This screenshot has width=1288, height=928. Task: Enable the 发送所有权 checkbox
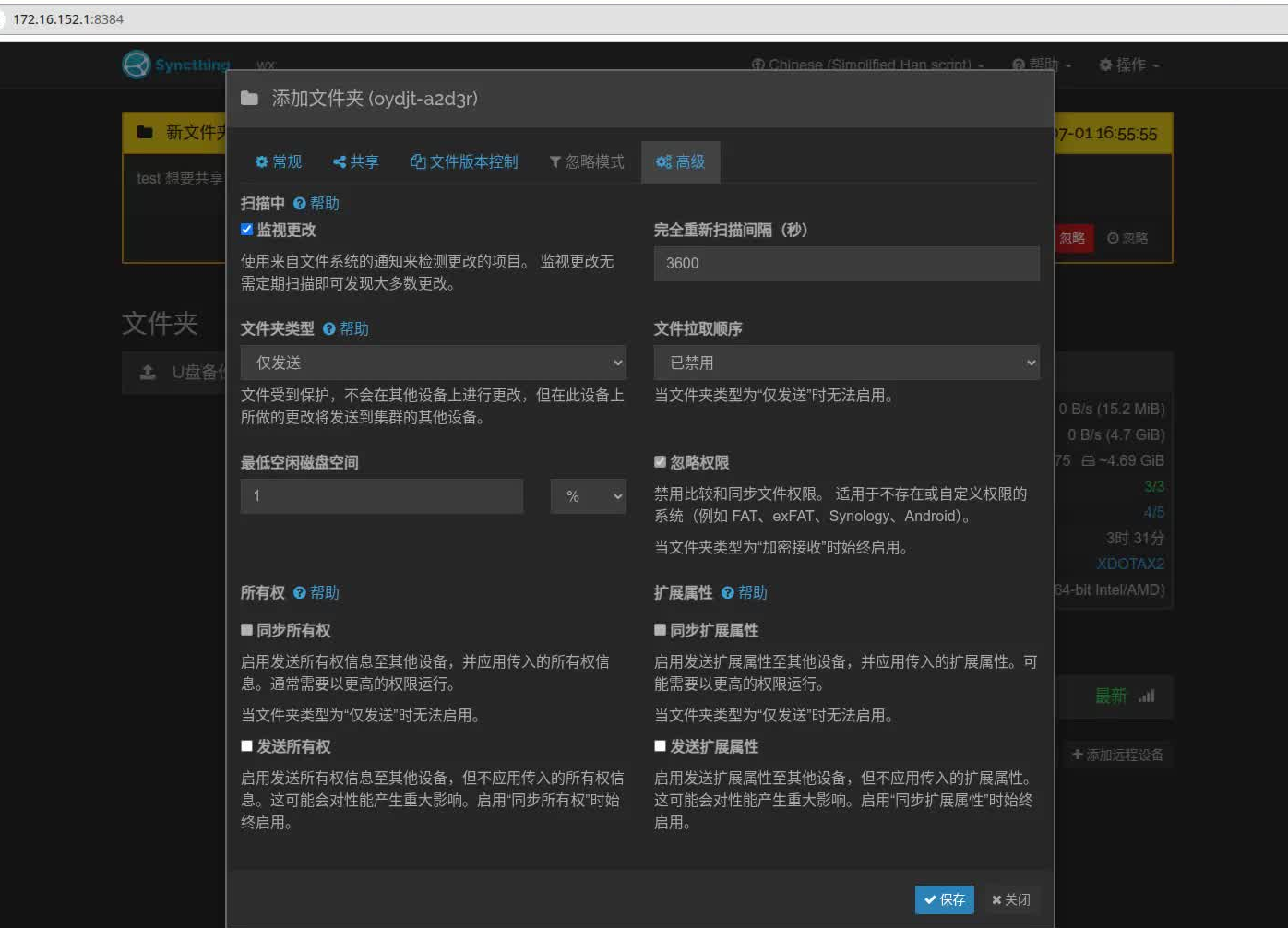point(246,746)
